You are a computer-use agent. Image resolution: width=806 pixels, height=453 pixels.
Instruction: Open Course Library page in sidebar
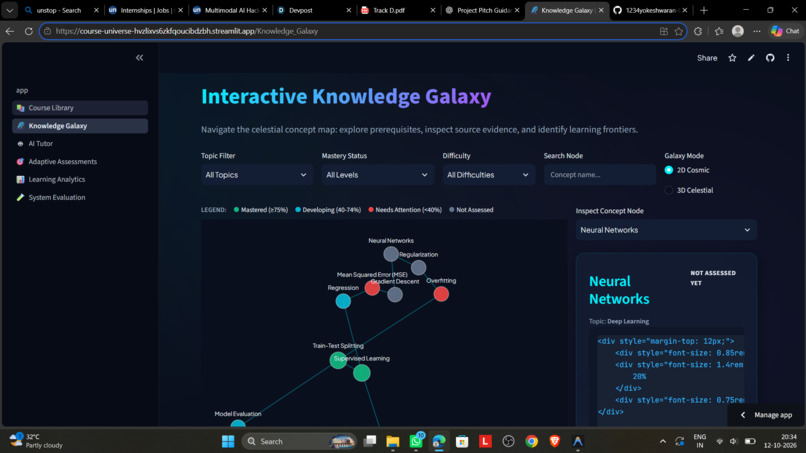pos(80,108)
